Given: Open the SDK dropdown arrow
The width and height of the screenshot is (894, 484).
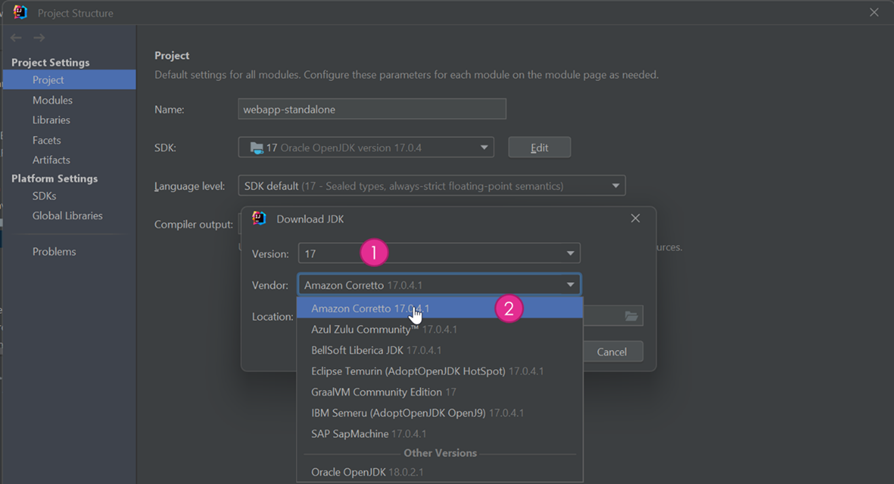Looking at the screenshot, I should point(484,148).
